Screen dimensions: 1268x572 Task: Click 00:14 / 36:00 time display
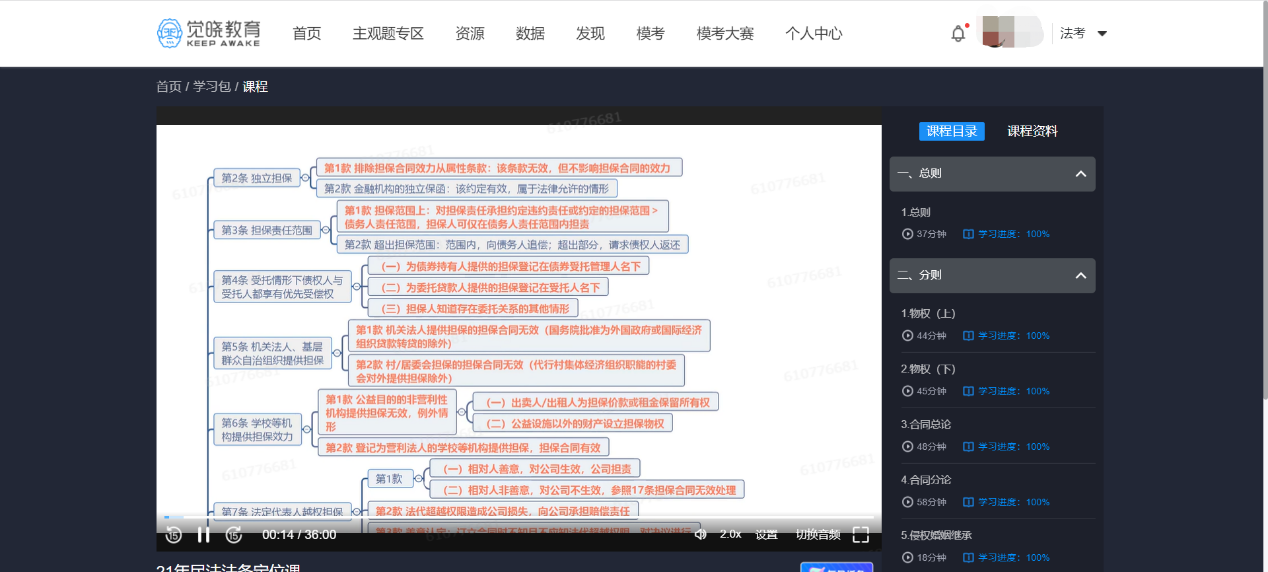click(x=299, y=535)
